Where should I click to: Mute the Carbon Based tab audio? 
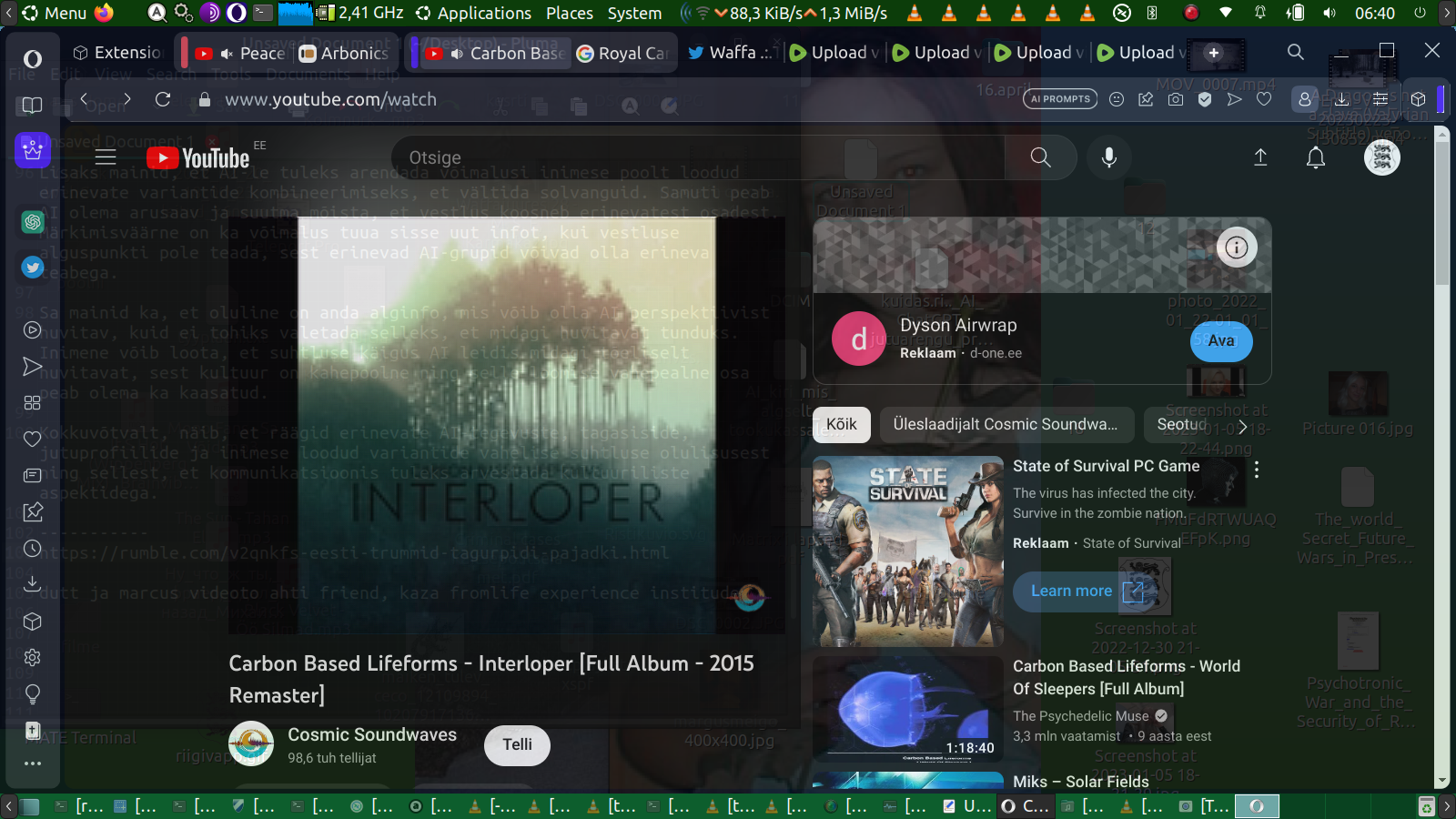tap(457, 54)
